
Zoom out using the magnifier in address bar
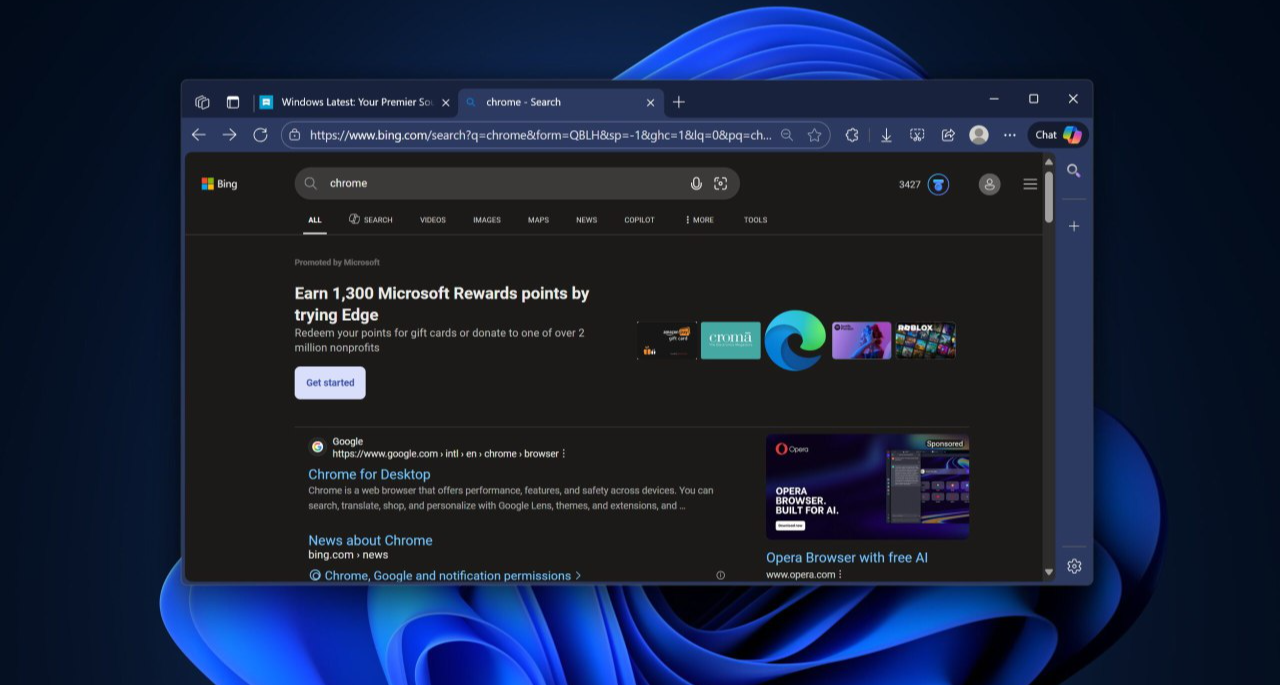(787, 134)
